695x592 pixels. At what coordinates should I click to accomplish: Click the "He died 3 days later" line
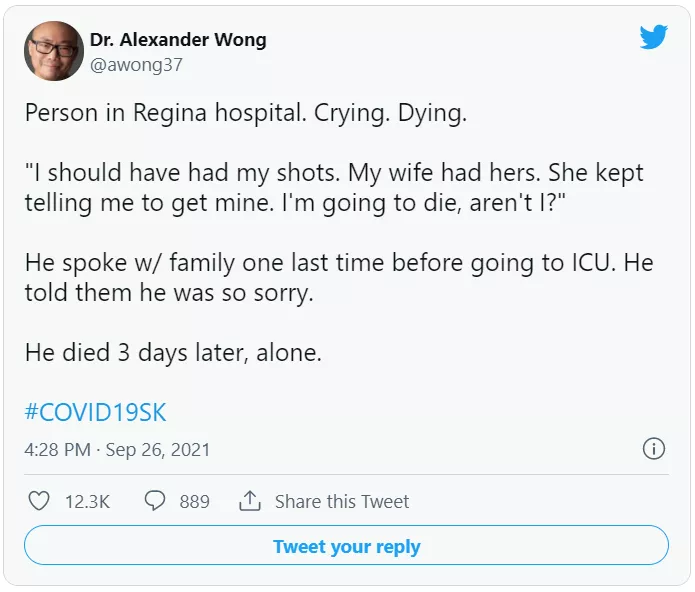[x=173, y=352]
